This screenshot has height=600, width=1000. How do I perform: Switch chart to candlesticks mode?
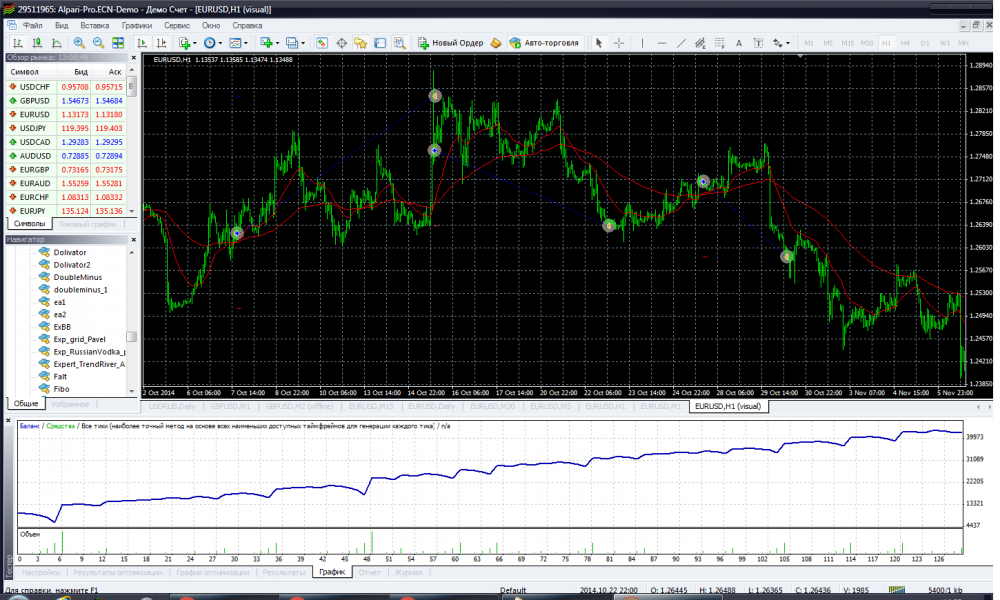pos(37,43)
